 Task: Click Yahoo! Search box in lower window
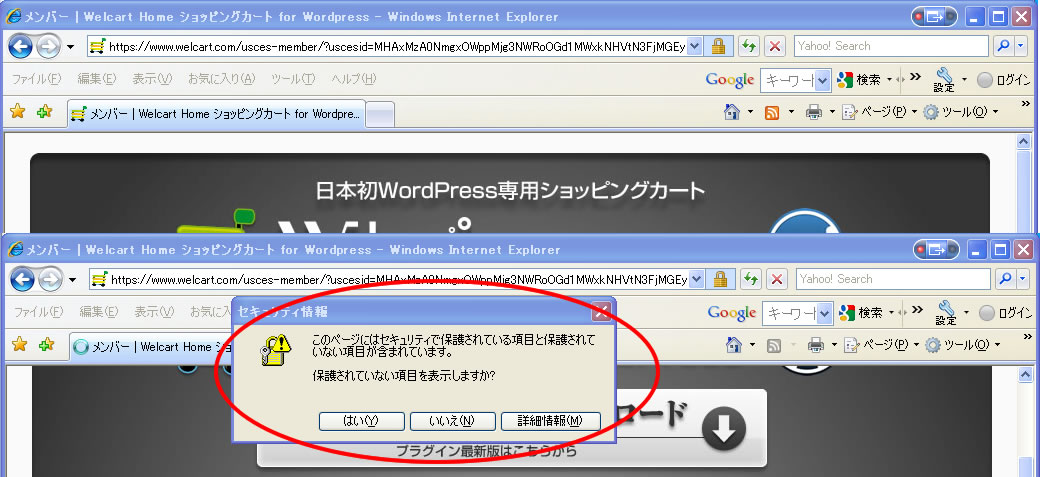click(893, 279)
